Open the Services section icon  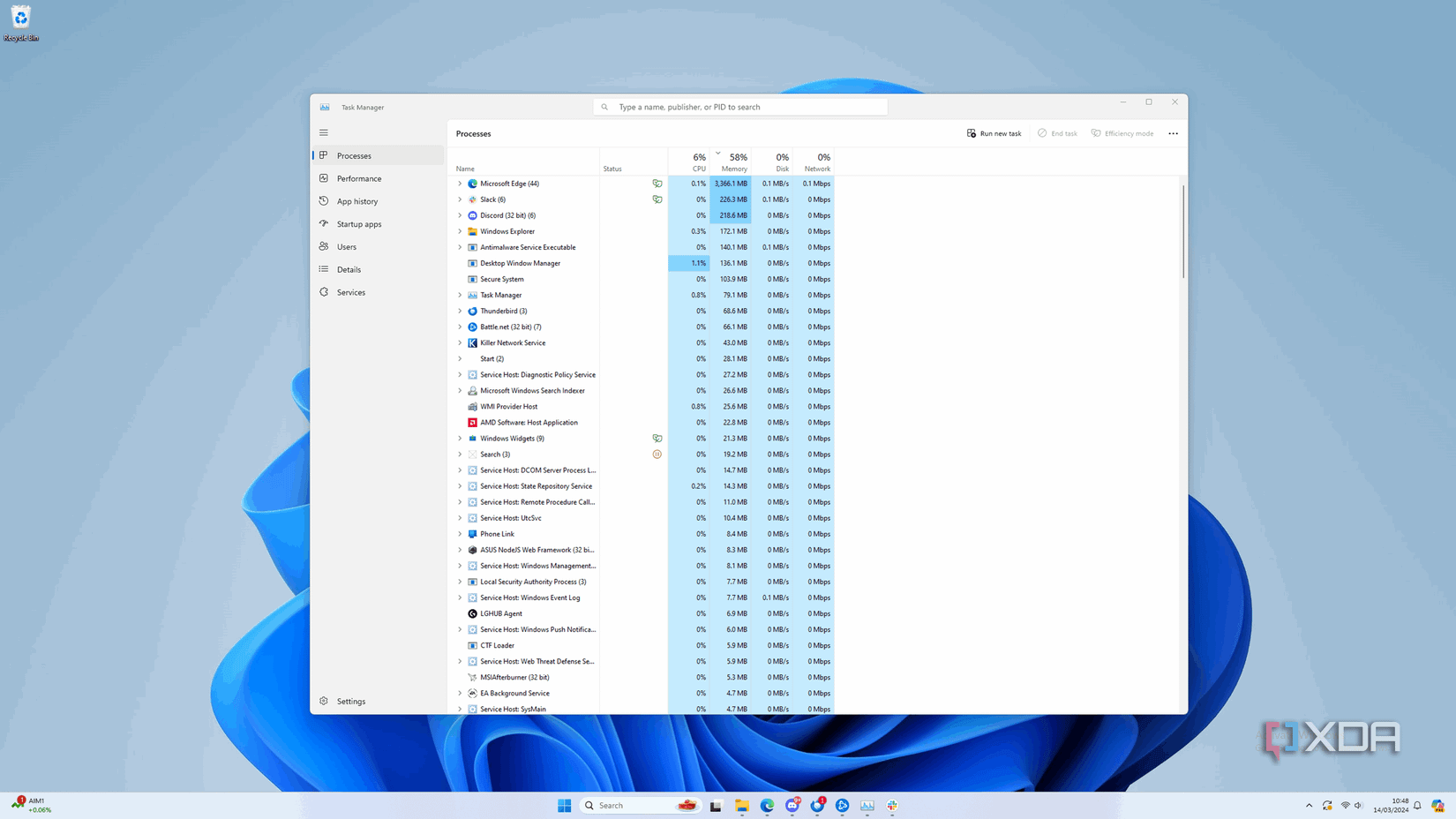(x=325, y=292)
